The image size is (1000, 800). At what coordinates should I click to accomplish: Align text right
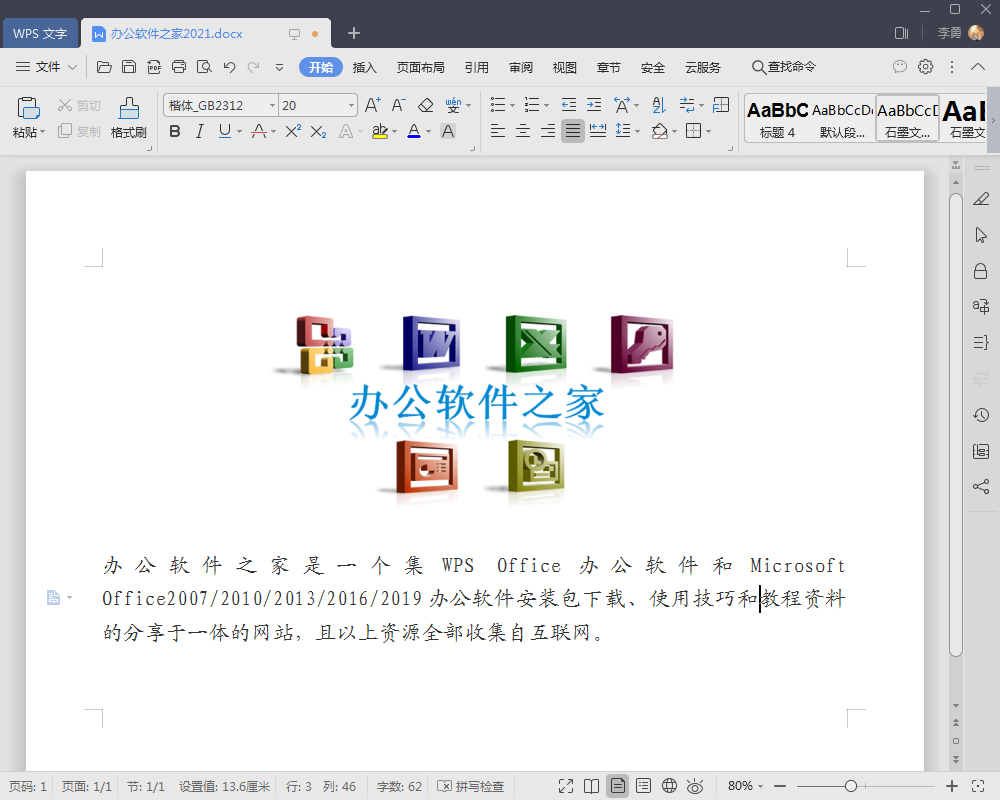[x=548, y=131]
